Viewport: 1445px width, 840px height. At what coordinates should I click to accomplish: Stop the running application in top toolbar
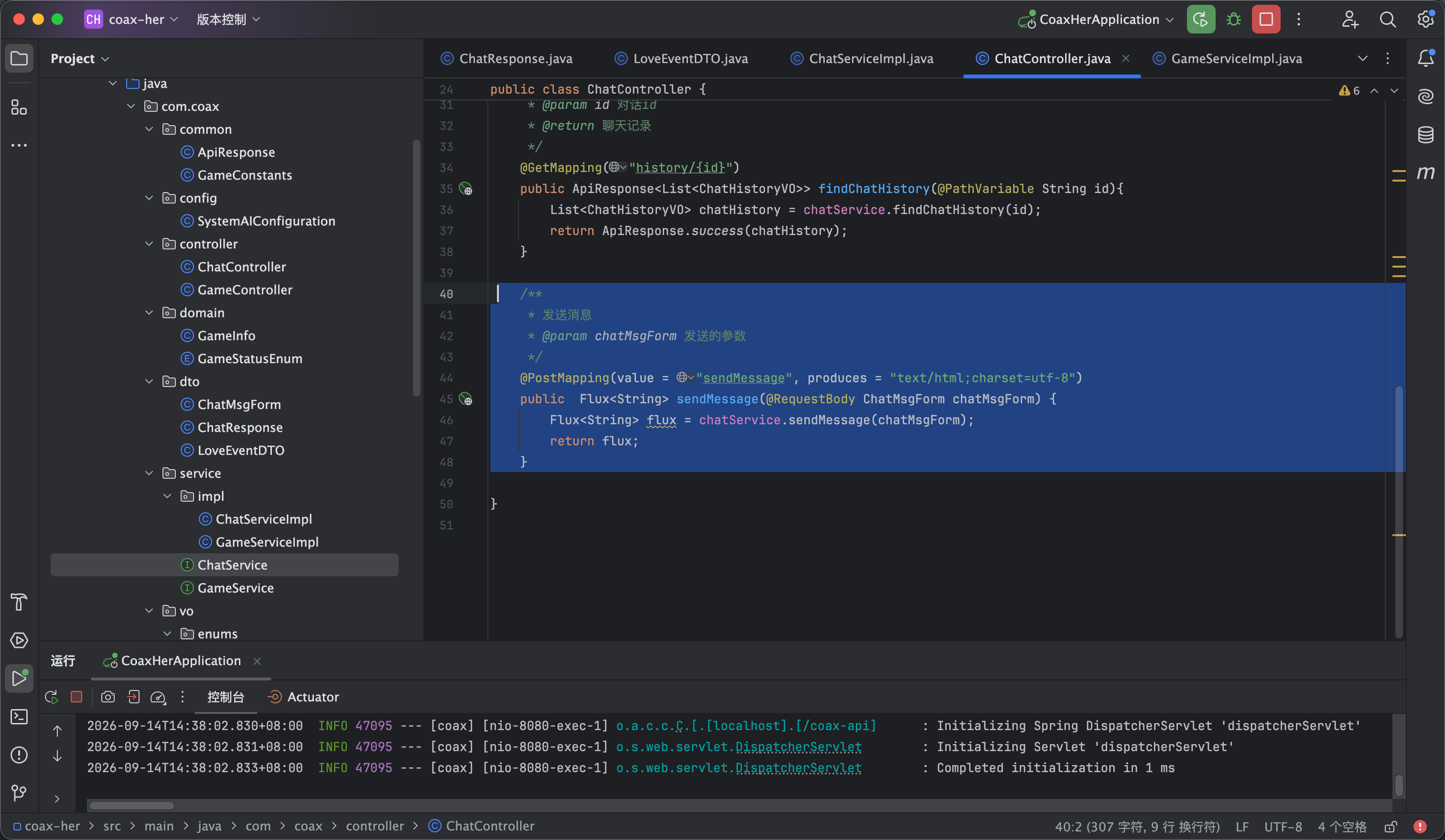tap(1266, 20)
